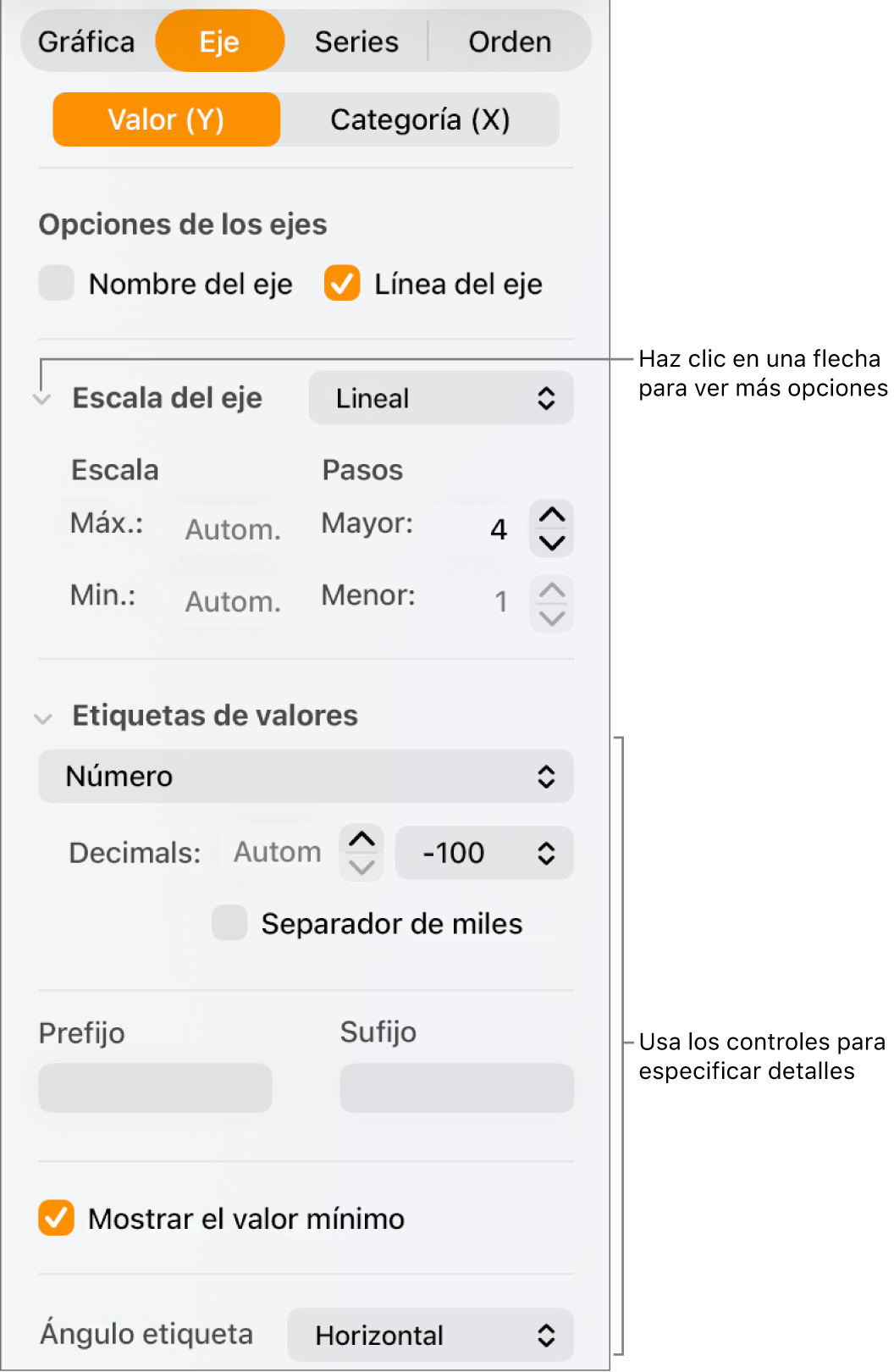Increase the Decimals value with stepper
Image resolution: width=894 pixels, height=1372 pixels.
(x=361, y=840)
